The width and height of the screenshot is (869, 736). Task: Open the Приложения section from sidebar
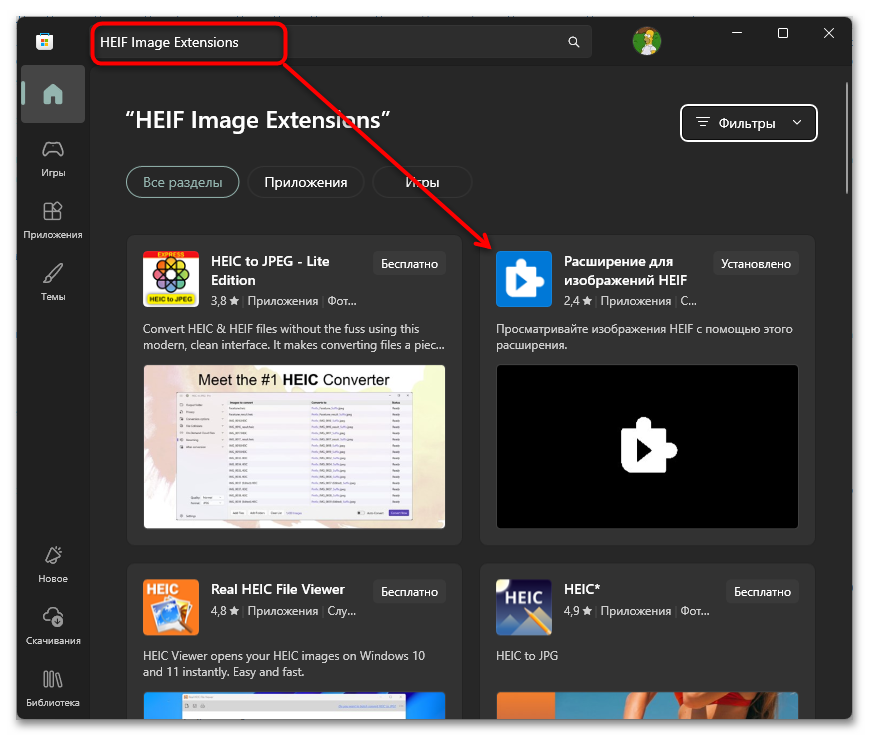[52, 218]
